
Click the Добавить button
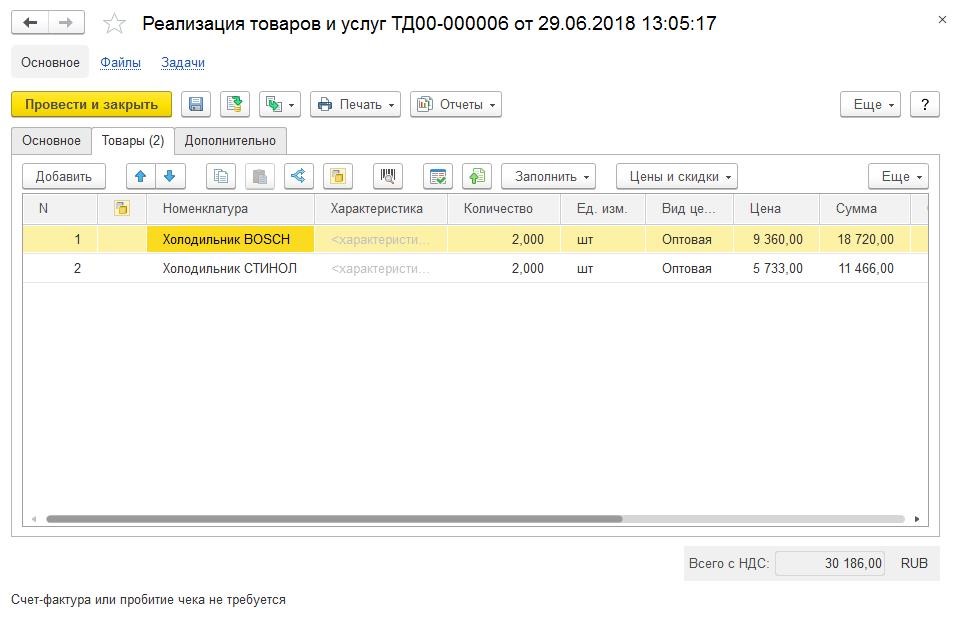pyautogui.click(x=63, y=177)
